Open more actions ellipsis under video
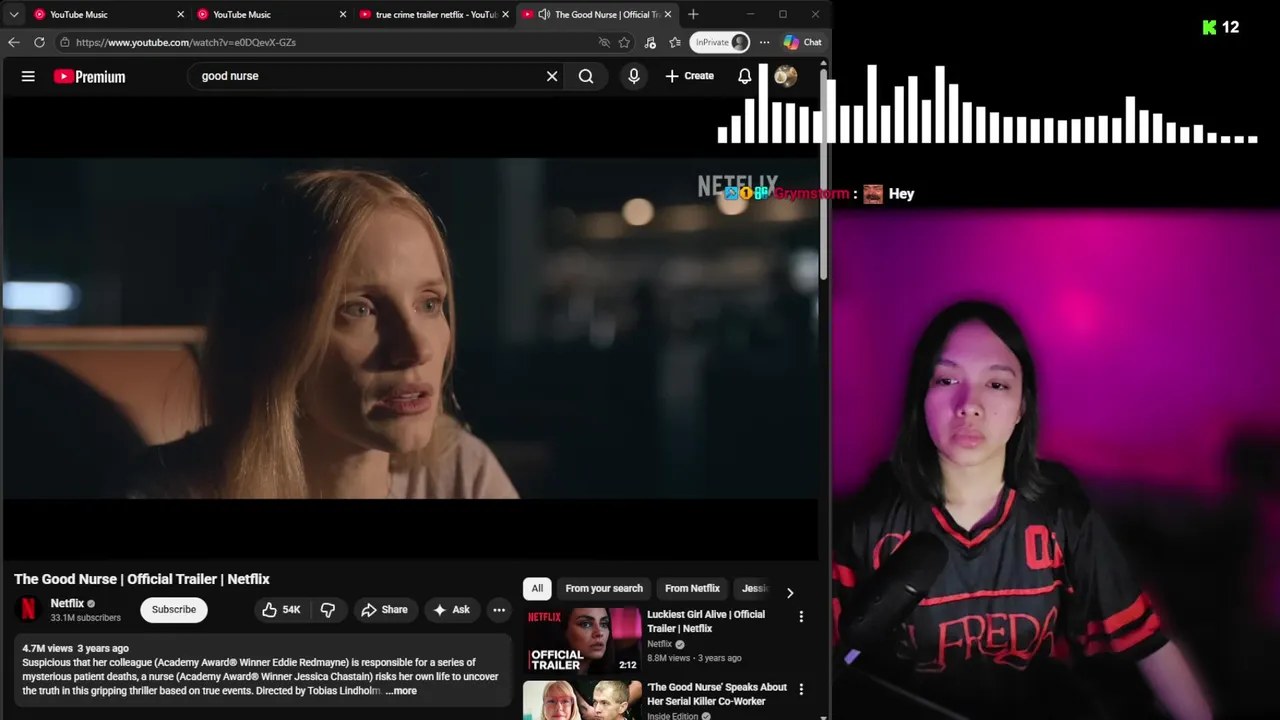This screenshot has height=720, width=1280. pos(499,609)
